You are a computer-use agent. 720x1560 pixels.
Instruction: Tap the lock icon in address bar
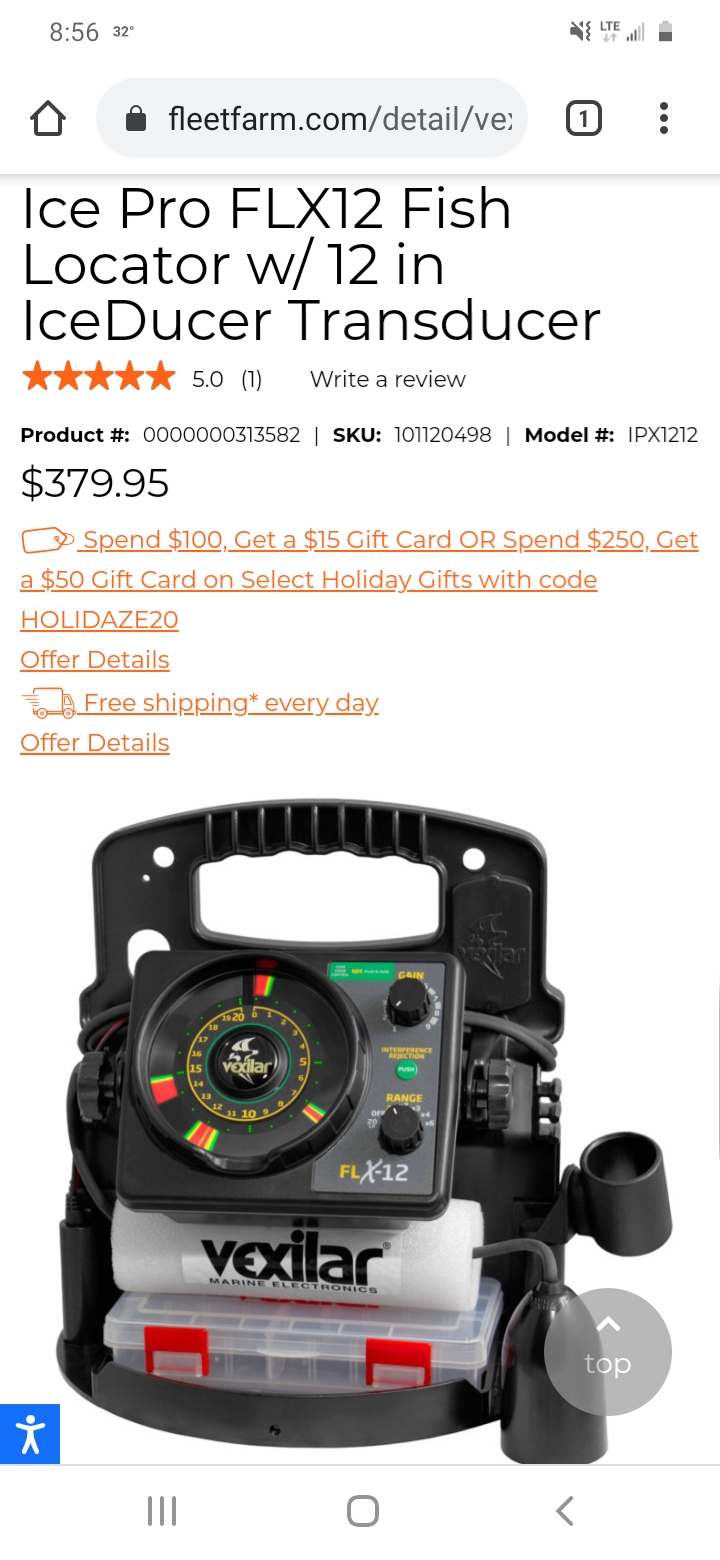pyautogui.click(x=136, y=120)
